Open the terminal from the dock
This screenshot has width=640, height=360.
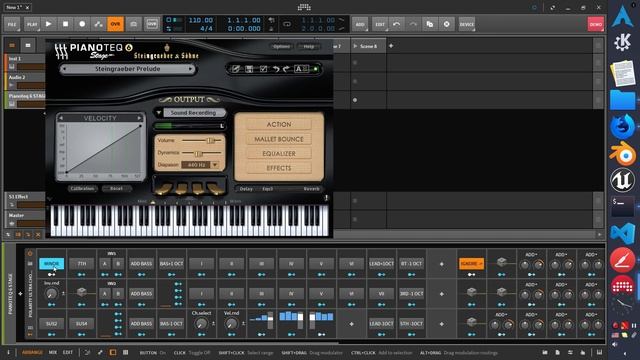tap(623, 207)
